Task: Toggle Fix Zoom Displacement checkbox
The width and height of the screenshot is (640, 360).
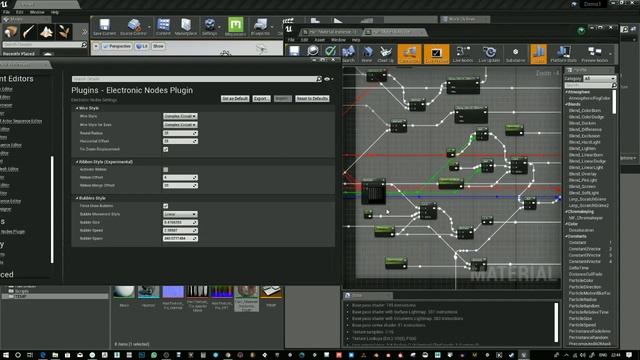Action: point(165,149)
